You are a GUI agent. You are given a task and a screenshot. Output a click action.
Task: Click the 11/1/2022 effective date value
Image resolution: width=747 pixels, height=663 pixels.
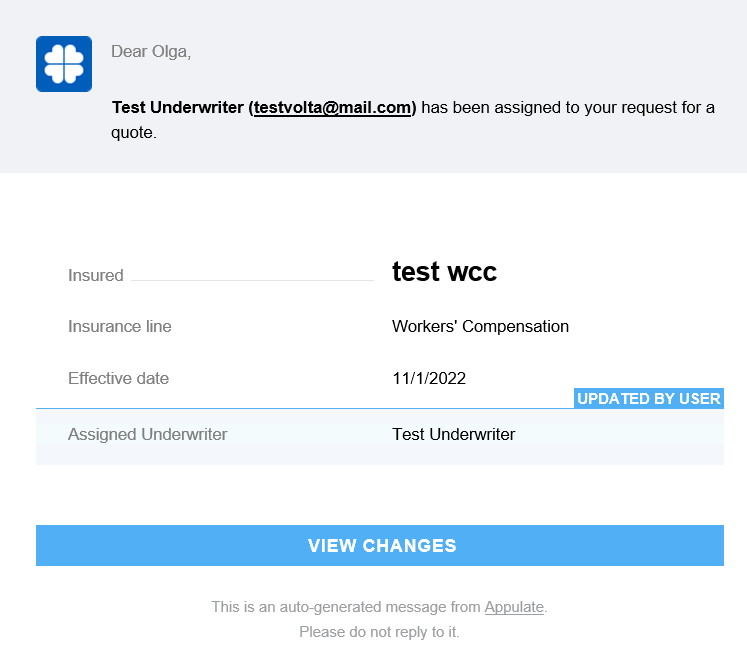point(429,379)
